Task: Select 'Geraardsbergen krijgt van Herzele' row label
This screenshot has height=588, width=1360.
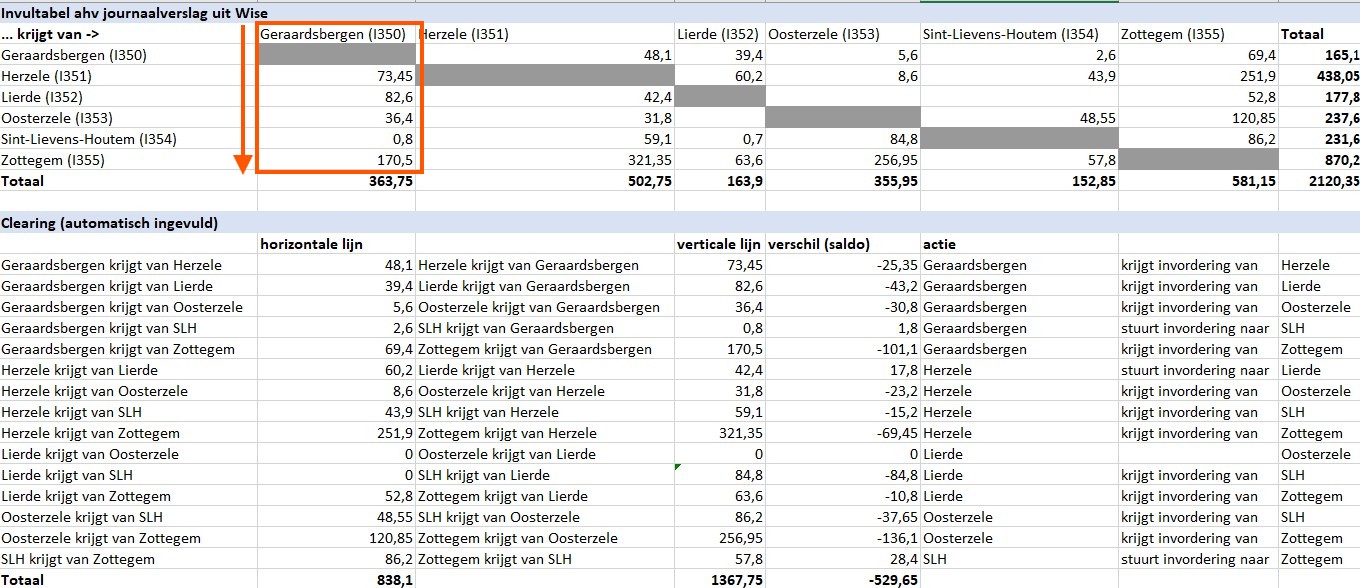Action: tap(111, 265)
